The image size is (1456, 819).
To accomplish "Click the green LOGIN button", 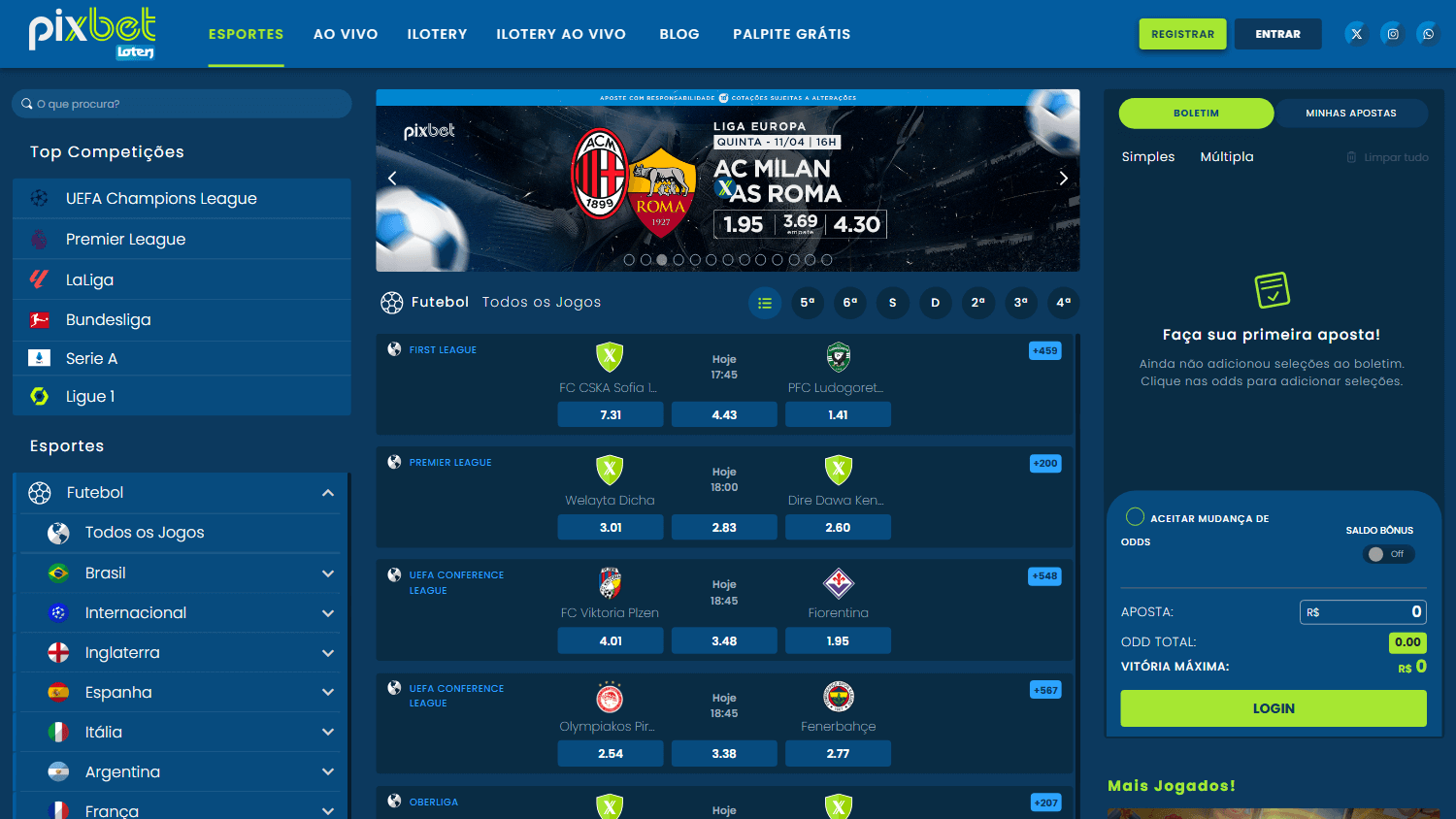I will coord(1274,708).
